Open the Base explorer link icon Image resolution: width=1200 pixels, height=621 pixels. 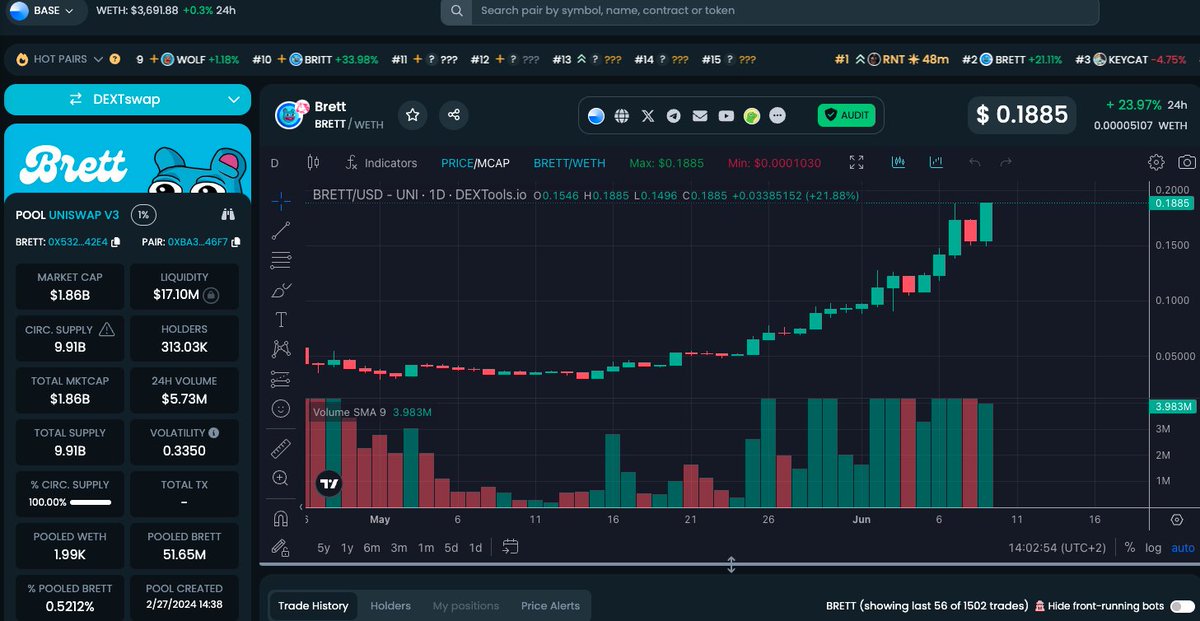(596, 116)
